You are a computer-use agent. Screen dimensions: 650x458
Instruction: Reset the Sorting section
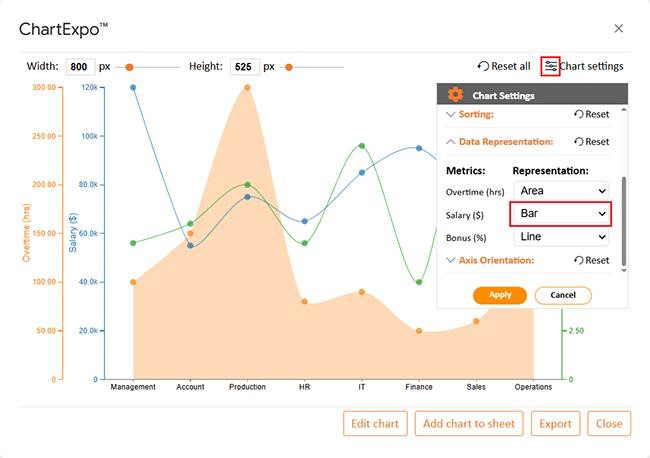591,115
